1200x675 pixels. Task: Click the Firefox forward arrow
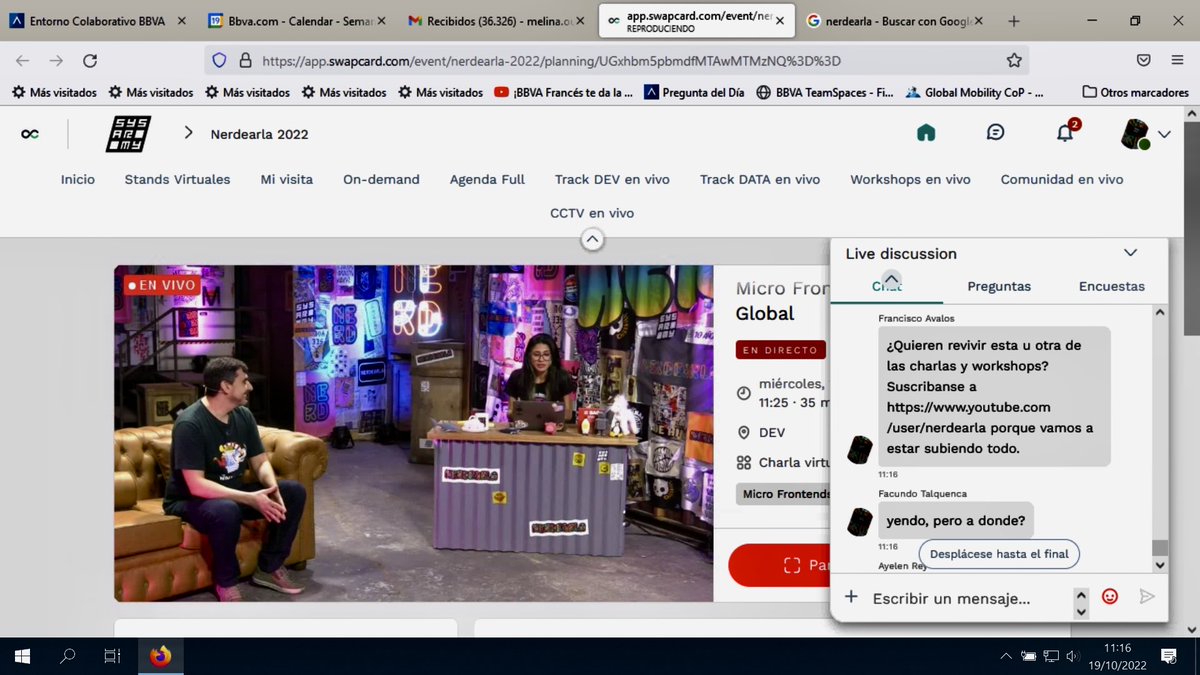pos(57,61)
